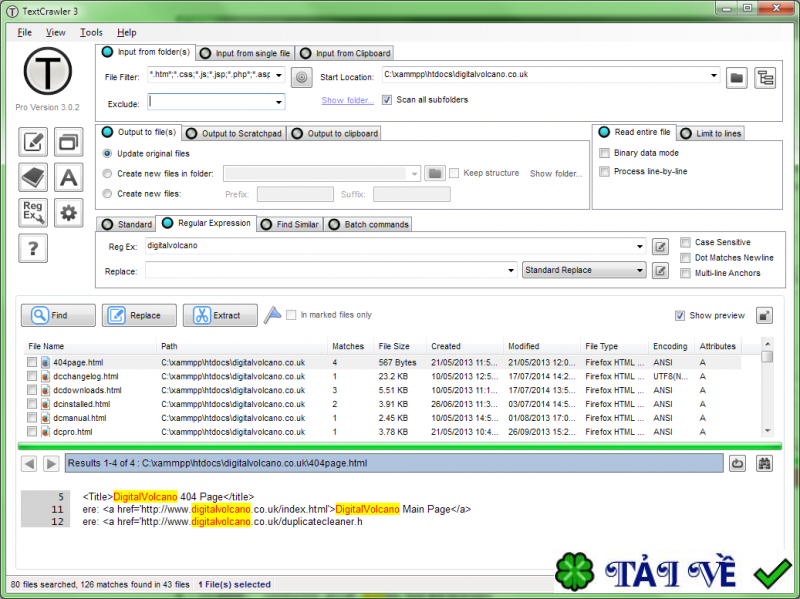Screen dimensions: 800x599
Task: Click the expand preview icon beside Show preview
Action: pyautogui.click(x=762, y=315)
